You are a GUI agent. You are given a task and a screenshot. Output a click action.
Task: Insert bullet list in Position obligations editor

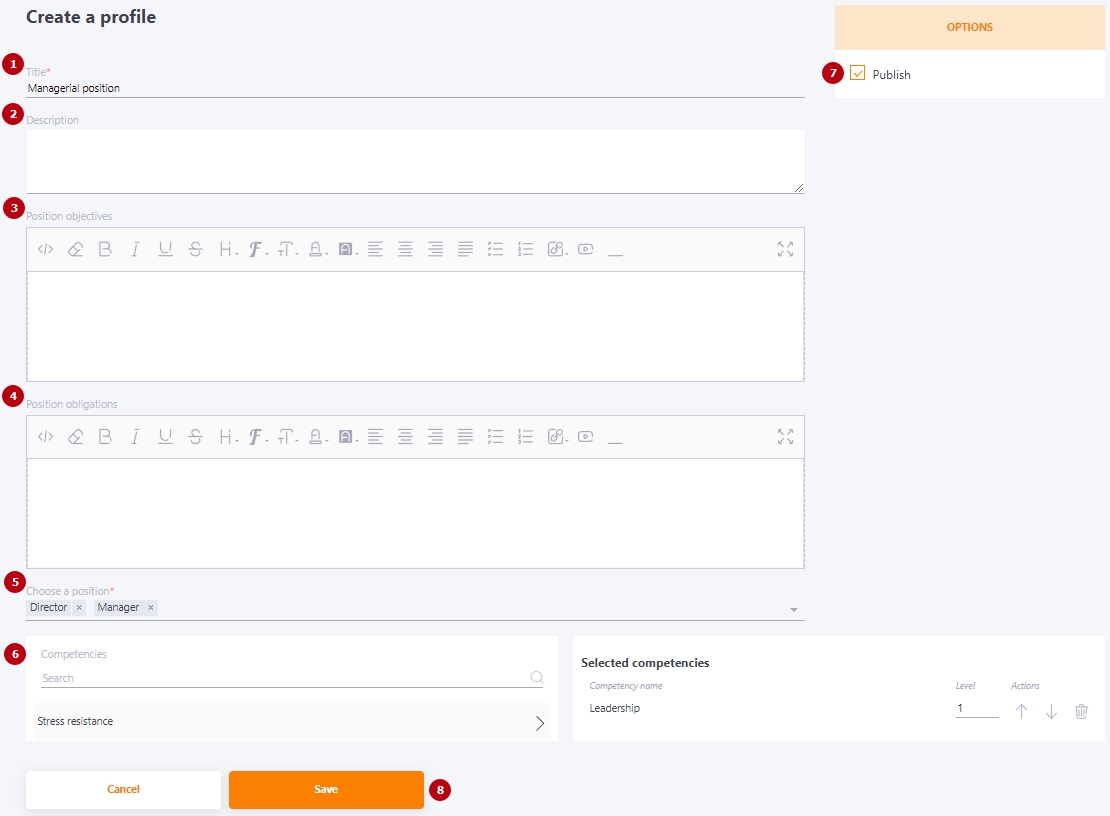click(496, 437)
